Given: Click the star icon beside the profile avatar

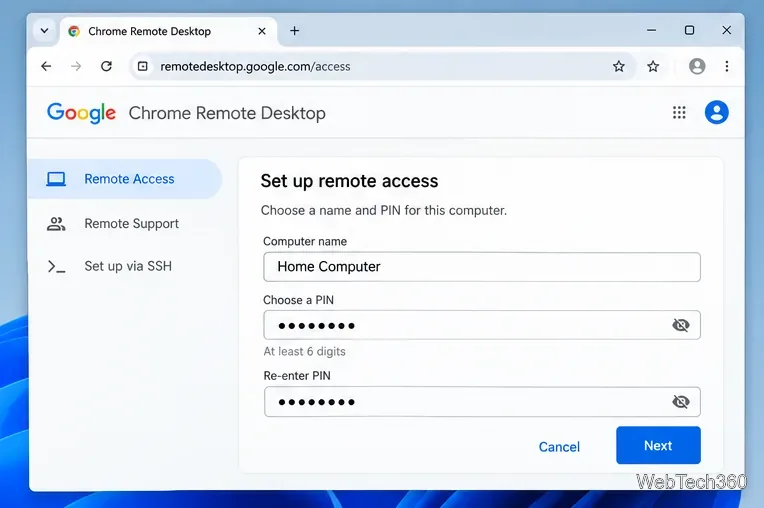Looking at the screenshot, I should point(653,66).
